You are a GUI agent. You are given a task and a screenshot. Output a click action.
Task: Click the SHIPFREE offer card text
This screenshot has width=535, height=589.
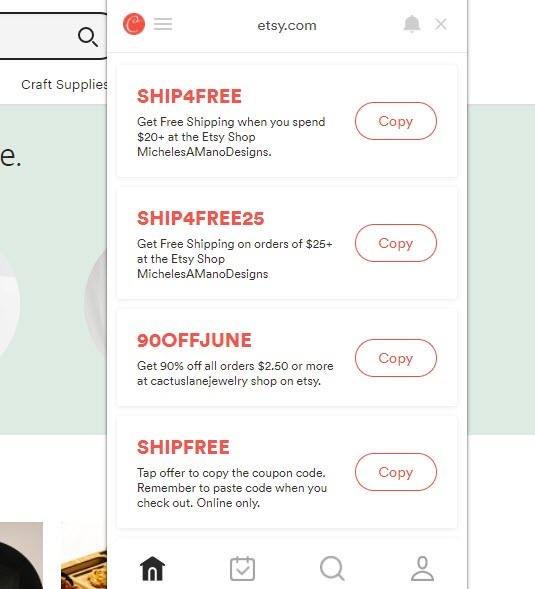232,488
